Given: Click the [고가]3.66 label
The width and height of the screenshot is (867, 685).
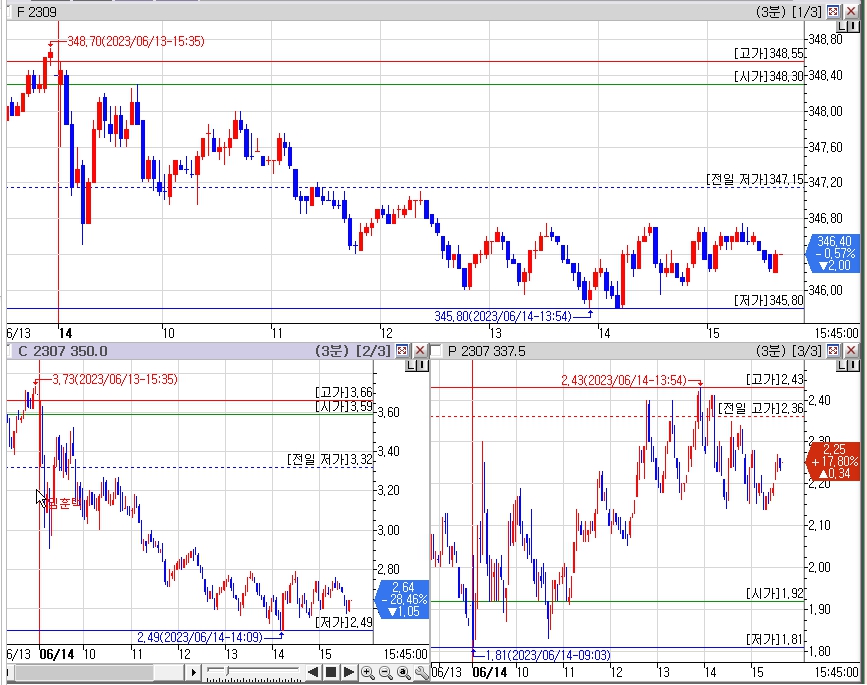Looking at the screenshot, I should [344, 393].
